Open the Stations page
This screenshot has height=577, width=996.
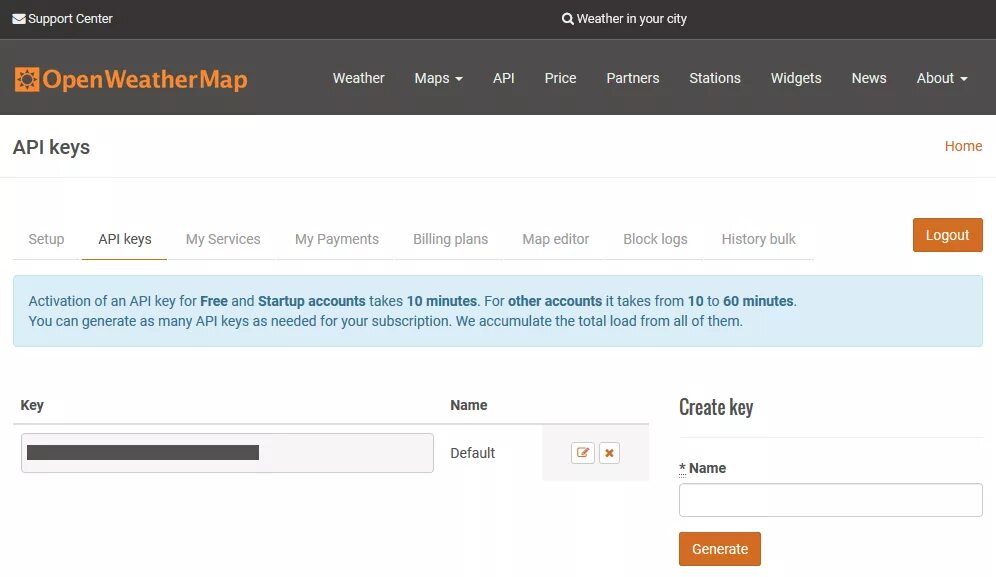pyautogui.click(x=715, y=78)
